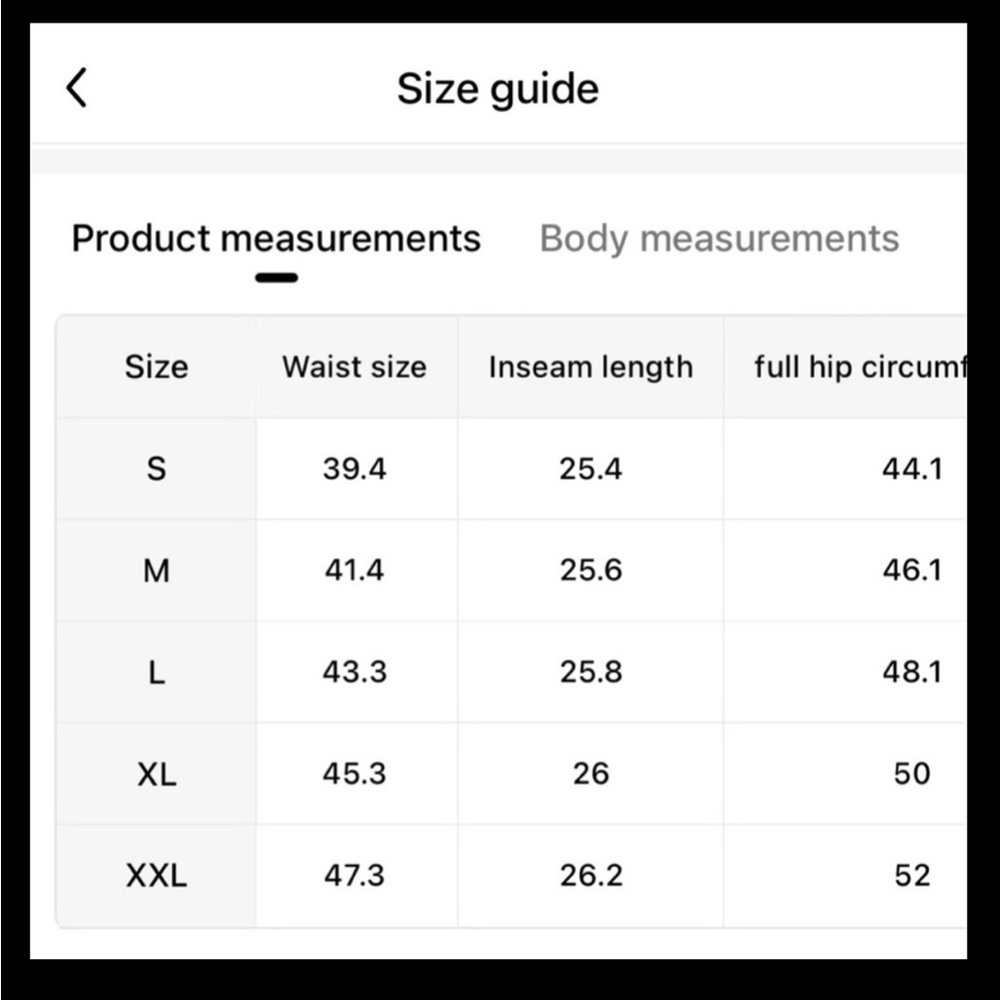The height and width of the screenshot is (1000, 1000).
Task: Click the Waist size column header
Action: [355, 367]
